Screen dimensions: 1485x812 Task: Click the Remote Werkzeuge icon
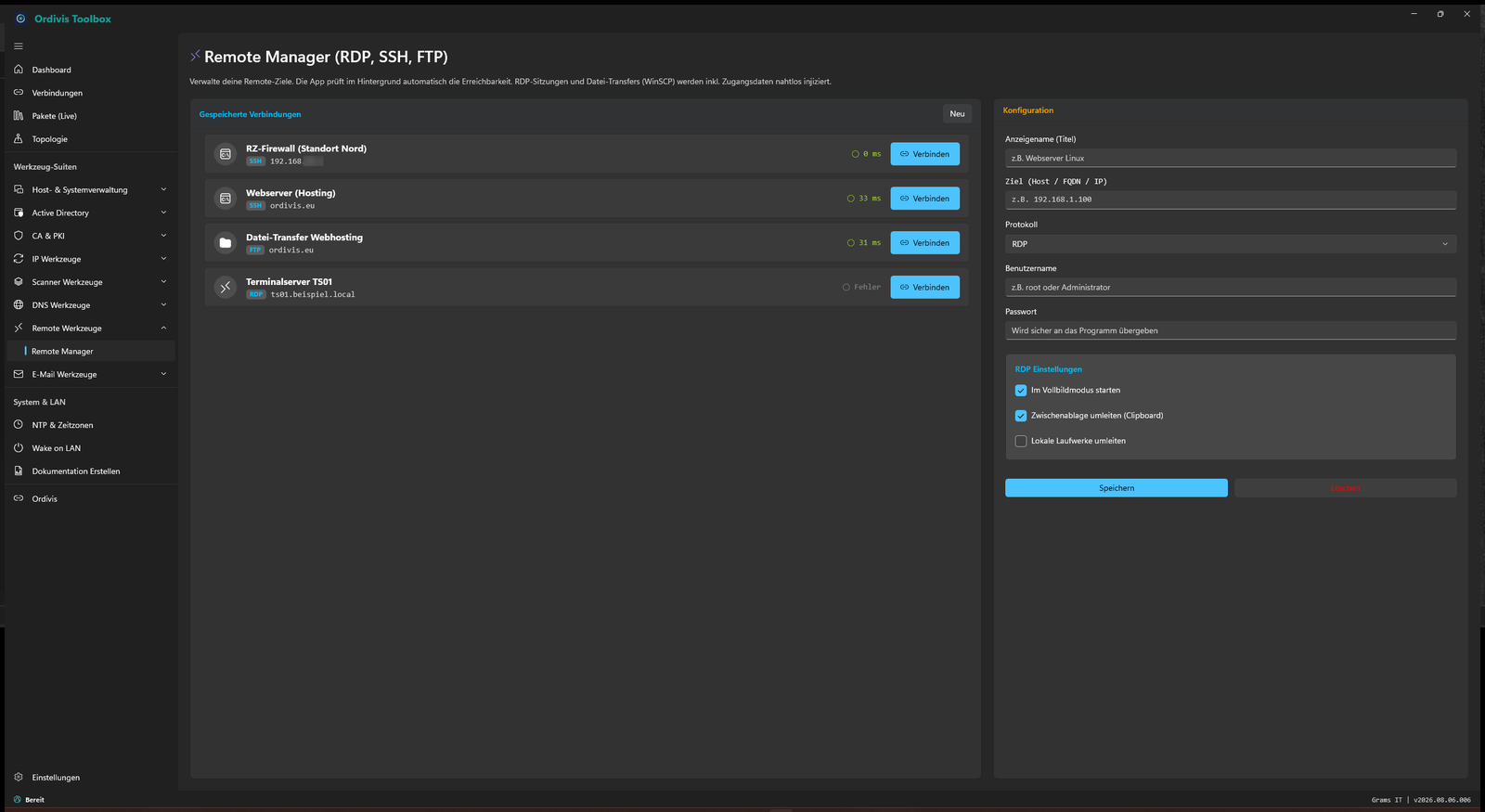(19, 328)
